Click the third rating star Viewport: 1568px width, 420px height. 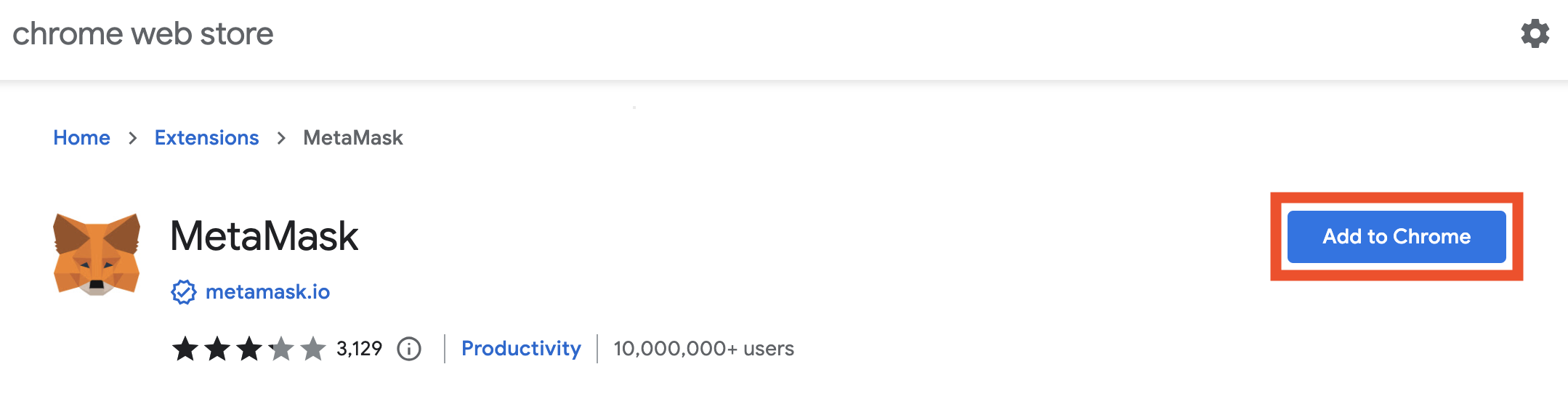[249, 349]
